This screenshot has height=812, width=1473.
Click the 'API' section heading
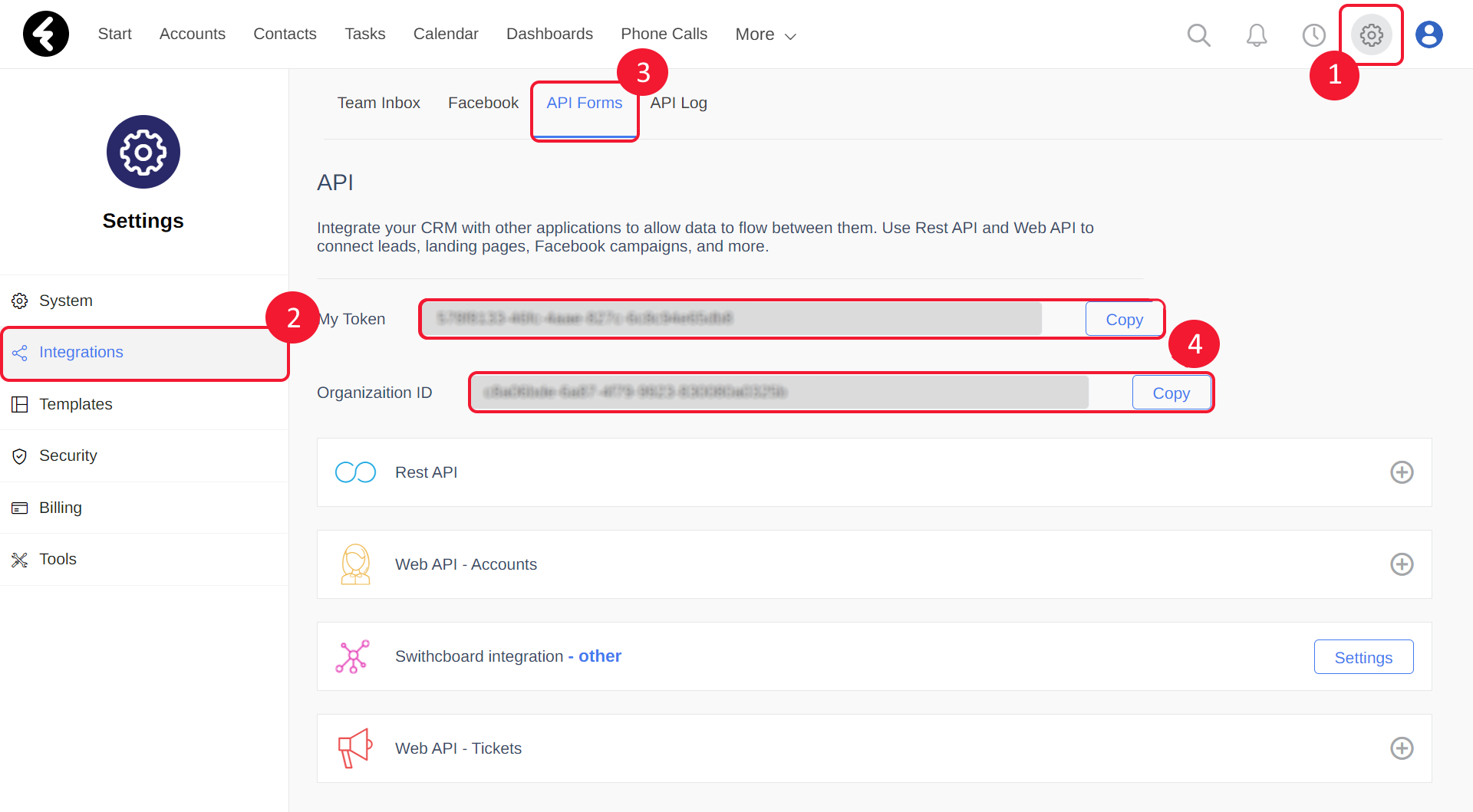pos(335,182)
